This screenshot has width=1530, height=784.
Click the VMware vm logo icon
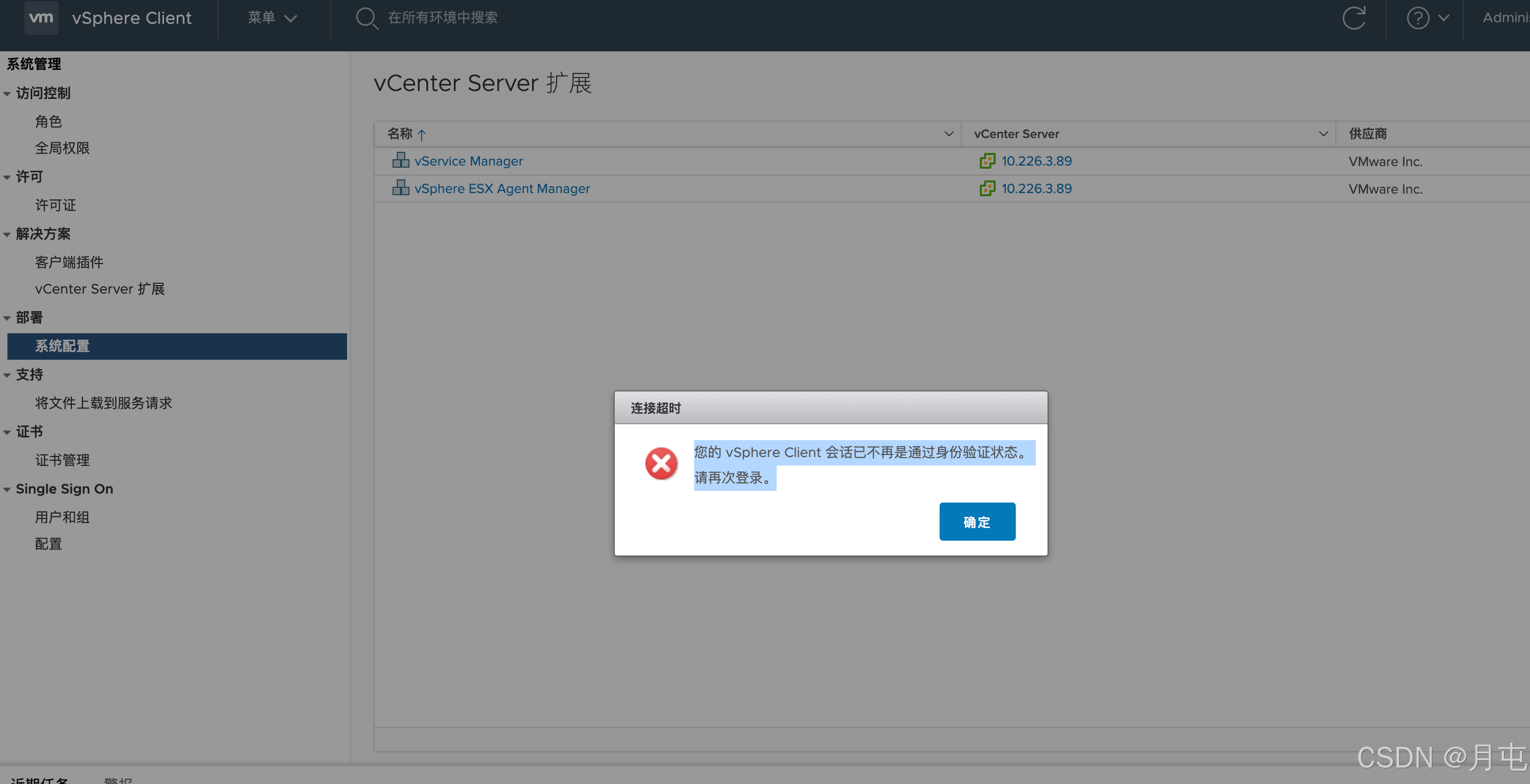point(41,18)
